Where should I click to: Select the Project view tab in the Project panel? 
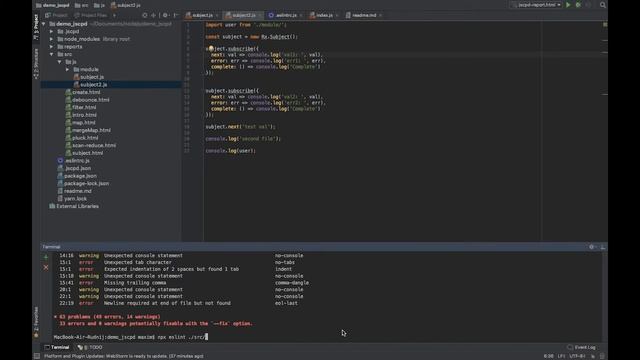pos(56,15)
